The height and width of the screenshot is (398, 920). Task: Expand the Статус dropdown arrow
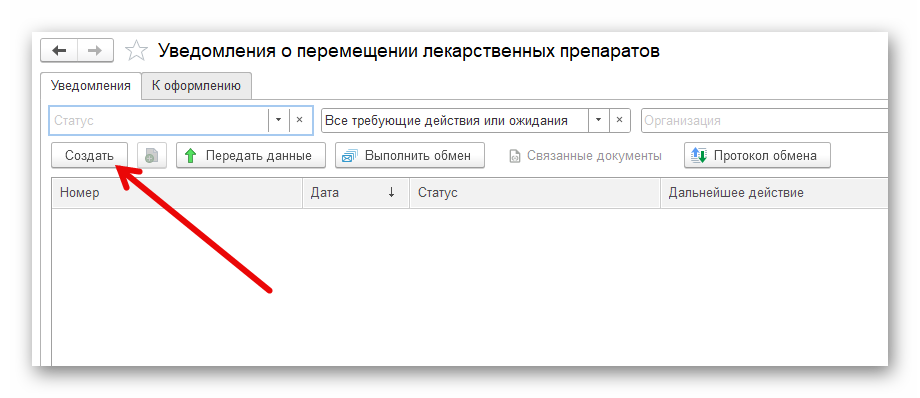pyautogui.click(x=279, y=120)
